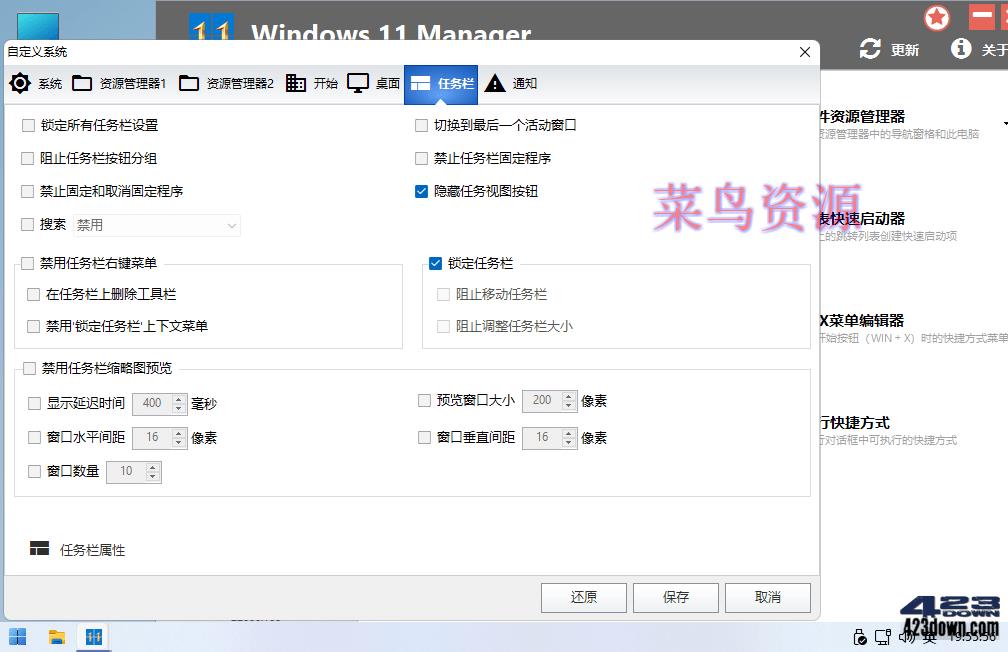Click the monitor icon on the 桌面 tab
Viewport: 1008px width, 652px height.
tap(357, 84)
